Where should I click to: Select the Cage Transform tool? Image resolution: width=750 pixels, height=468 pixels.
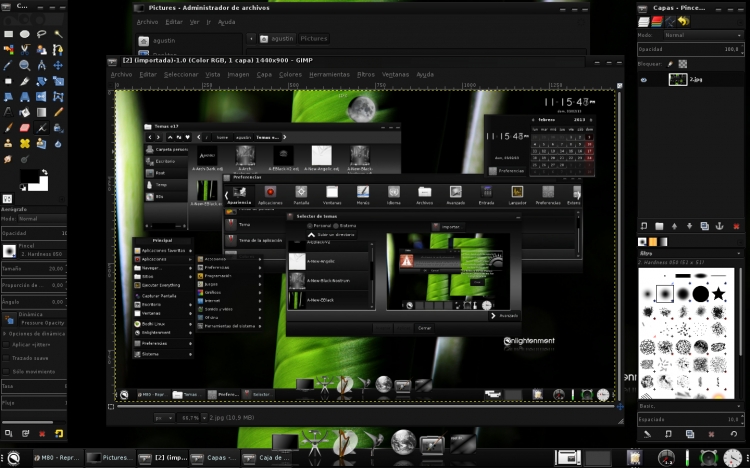tap(58, 97)
